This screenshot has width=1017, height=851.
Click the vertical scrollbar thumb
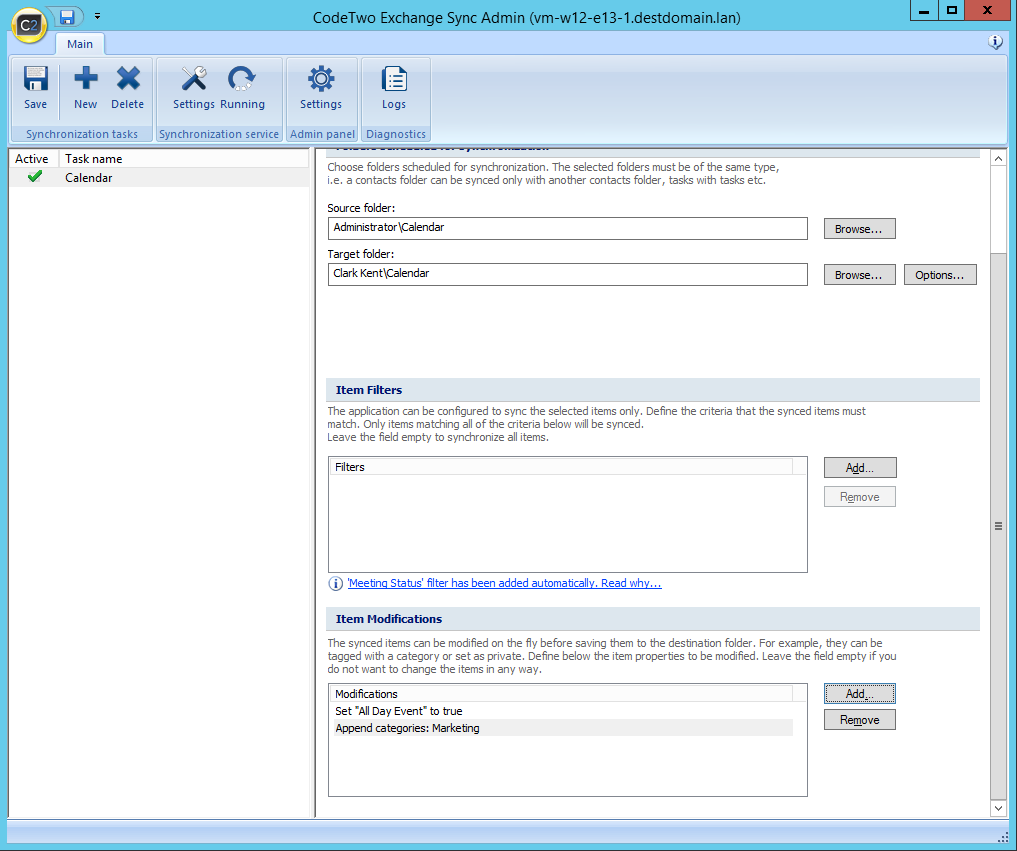pyautogui.click(x=998, y=526)
